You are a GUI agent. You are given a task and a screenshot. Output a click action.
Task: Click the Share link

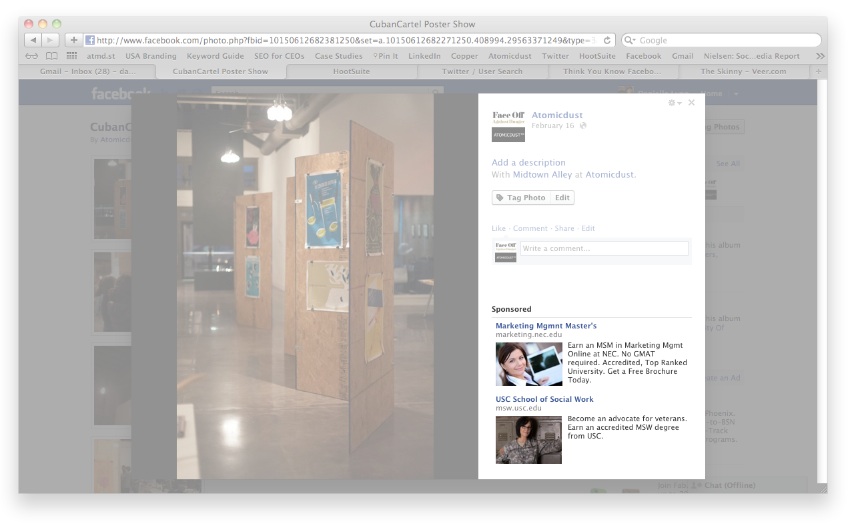coord(564,228)
